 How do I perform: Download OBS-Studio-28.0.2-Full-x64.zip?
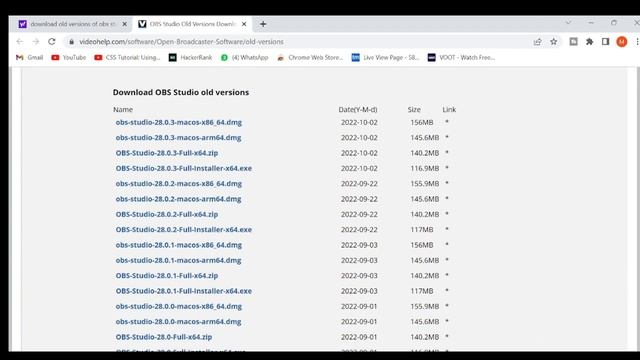pyautogui.click(x=167, y=214)
